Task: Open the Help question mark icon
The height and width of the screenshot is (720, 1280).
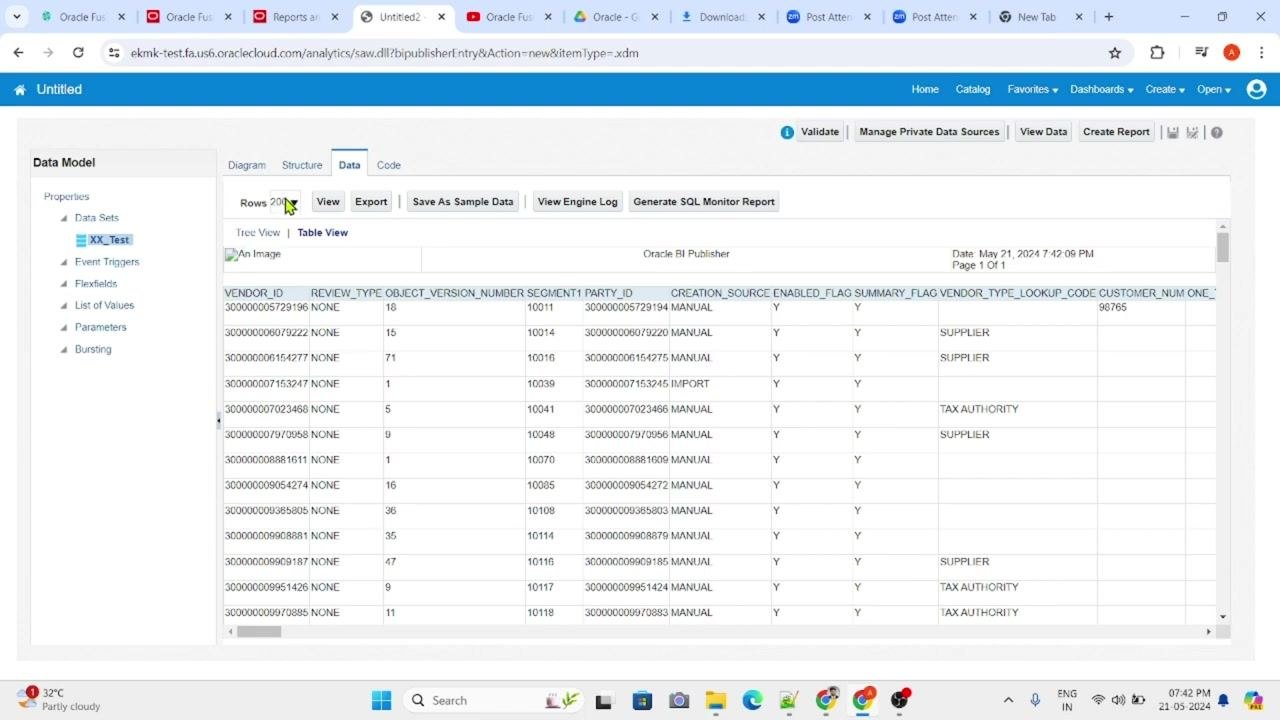Action: click(1217, 132)
